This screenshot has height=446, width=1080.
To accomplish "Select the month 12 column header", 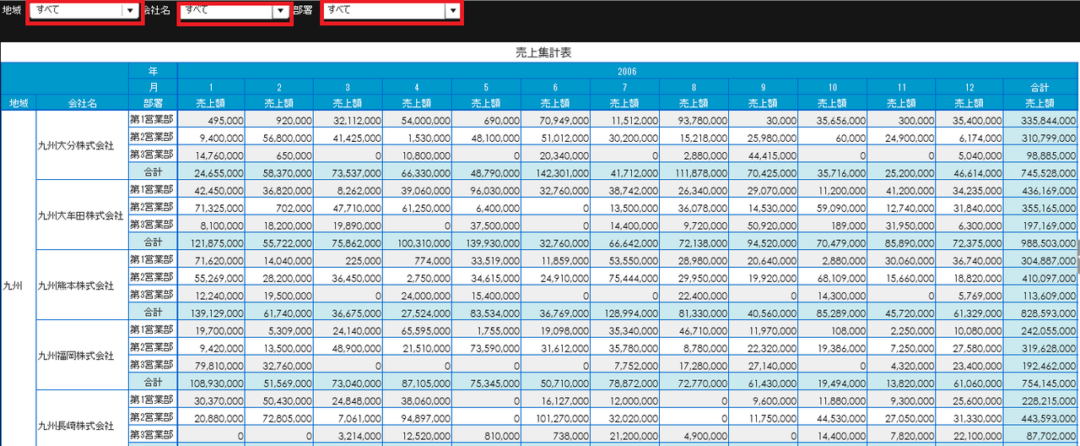I will (968, 87).
